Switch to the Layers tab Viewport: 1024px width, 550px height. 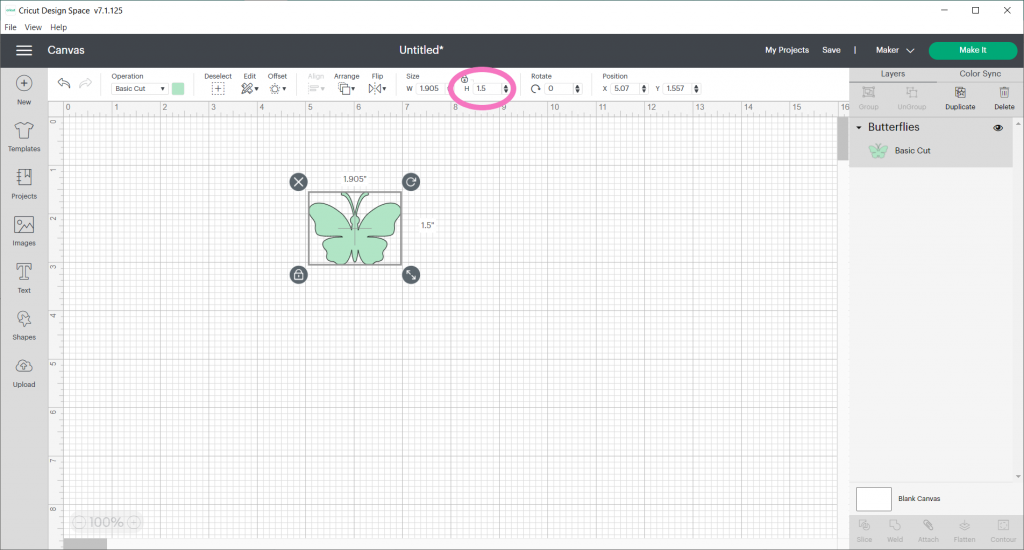893,74
